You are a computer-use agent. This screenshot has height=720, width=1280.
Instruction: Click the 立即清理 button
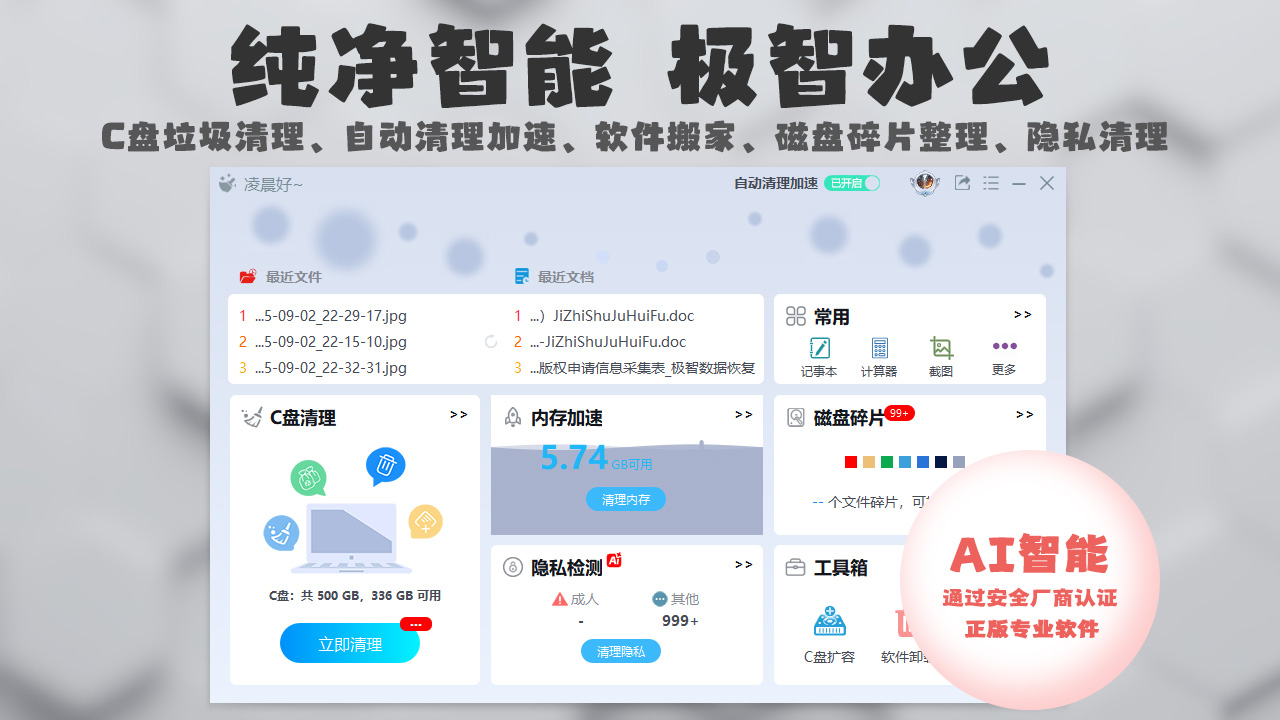coord(349,643)
